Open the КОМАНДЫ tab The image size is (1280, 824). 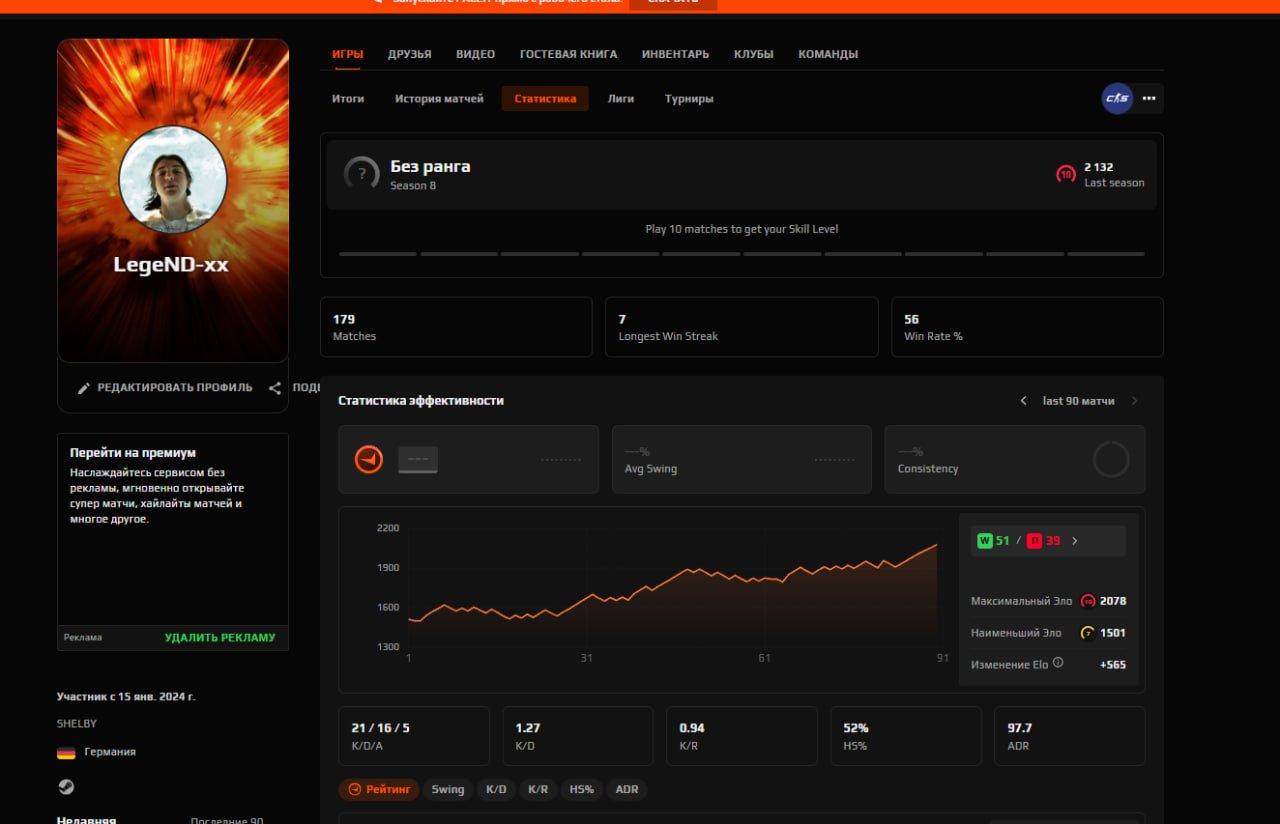828,54
